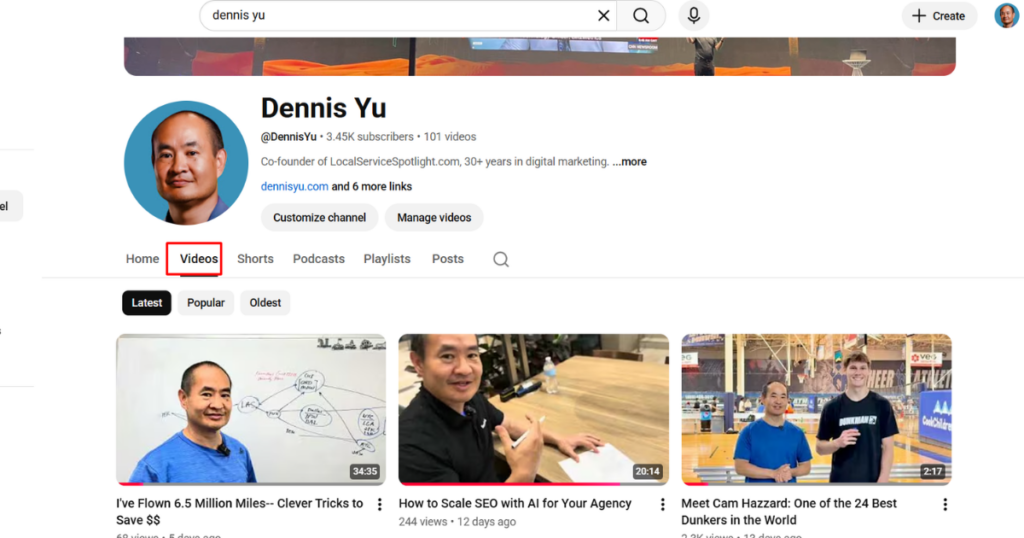The height and width of the screenshot is (538, 1024).
Task: Click the channel banner image
Action: (x=539, y=56)
